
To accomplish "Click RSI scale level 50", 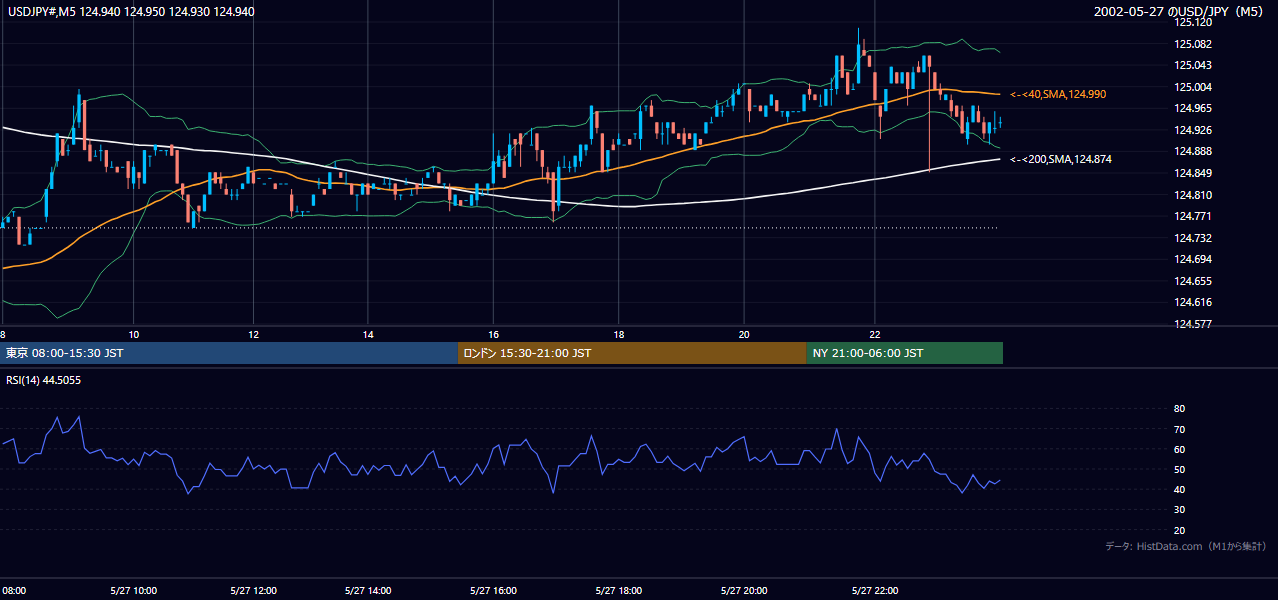I will point(1179,469).
